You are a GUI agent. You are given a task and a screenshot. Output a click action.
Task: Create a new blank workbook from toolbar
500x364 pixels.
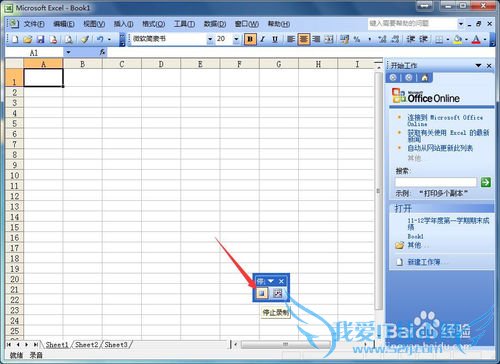pos(15,39)
